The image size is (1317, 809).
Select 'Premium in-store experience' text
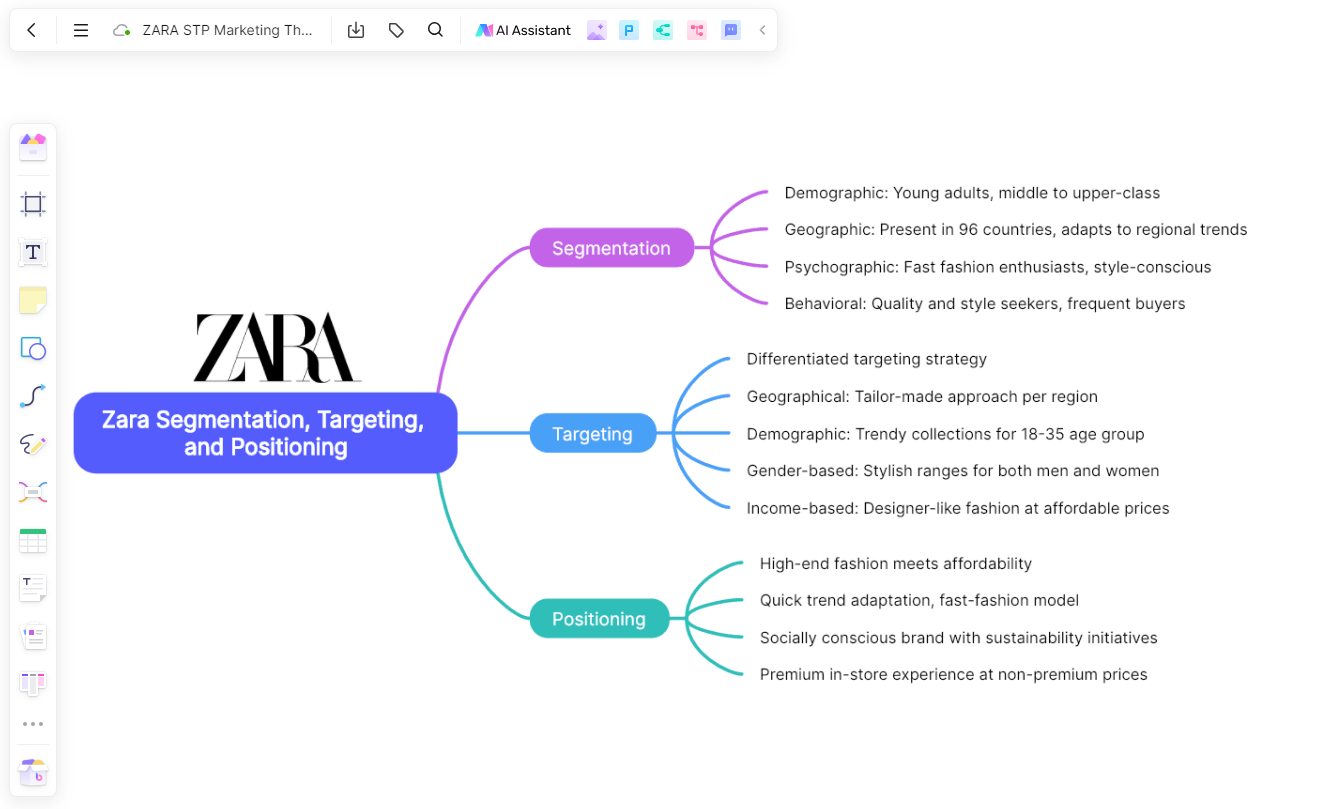(953, 675)
